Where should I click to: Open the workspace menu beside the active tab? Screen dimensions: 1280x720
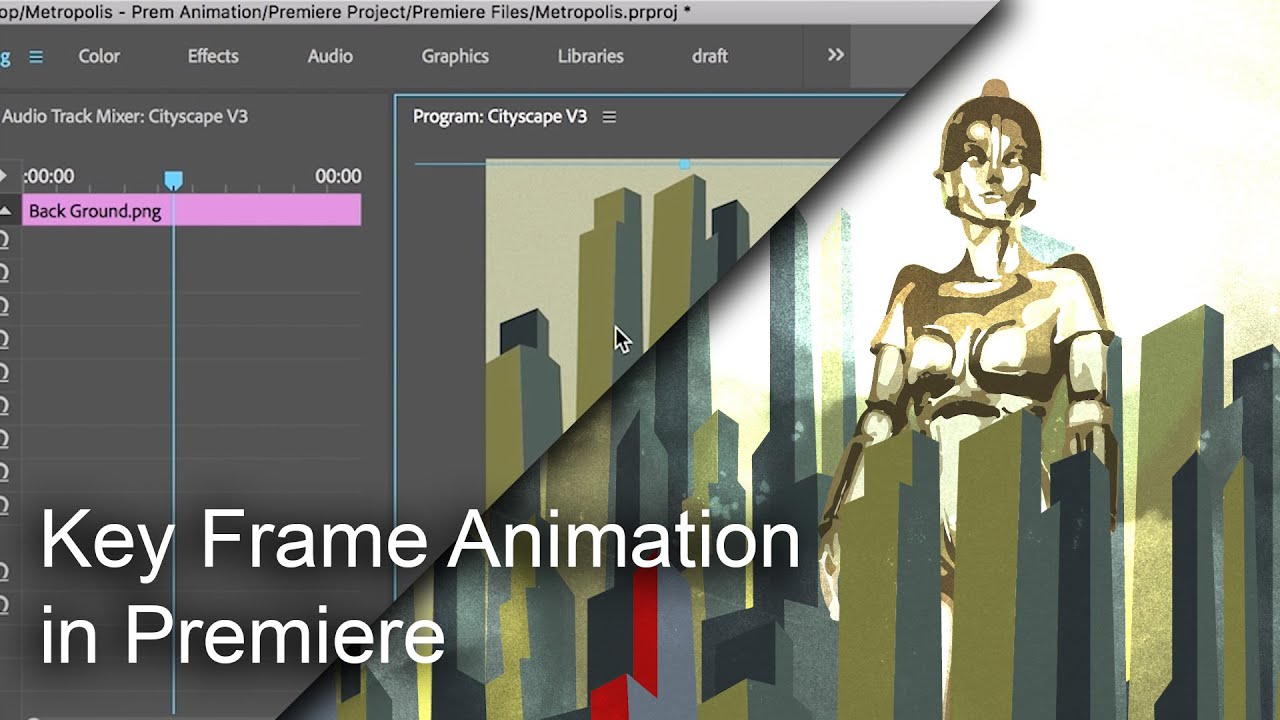click(x=36, y=57)
